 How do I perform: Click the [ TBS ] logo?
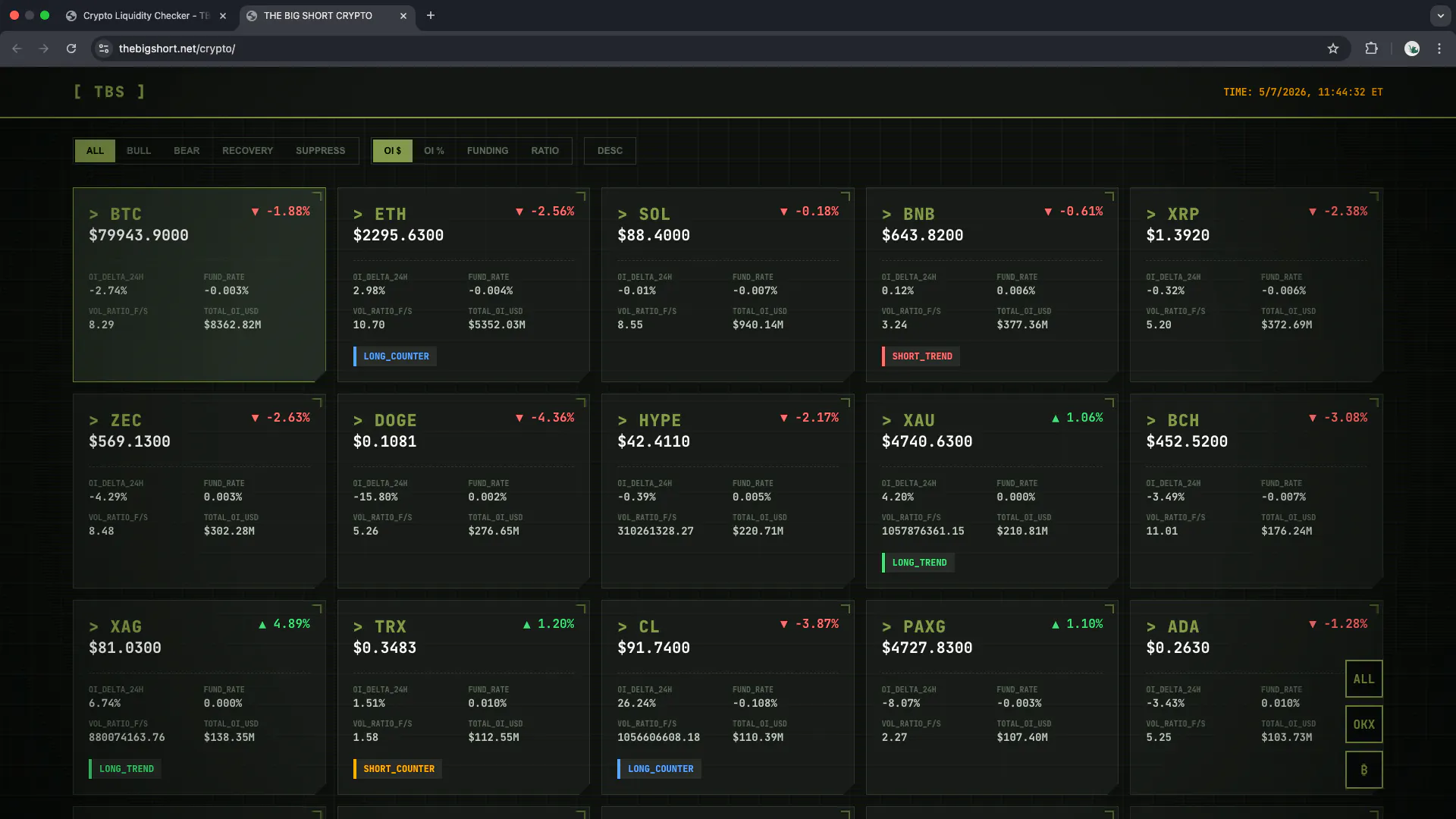[109, 92]
